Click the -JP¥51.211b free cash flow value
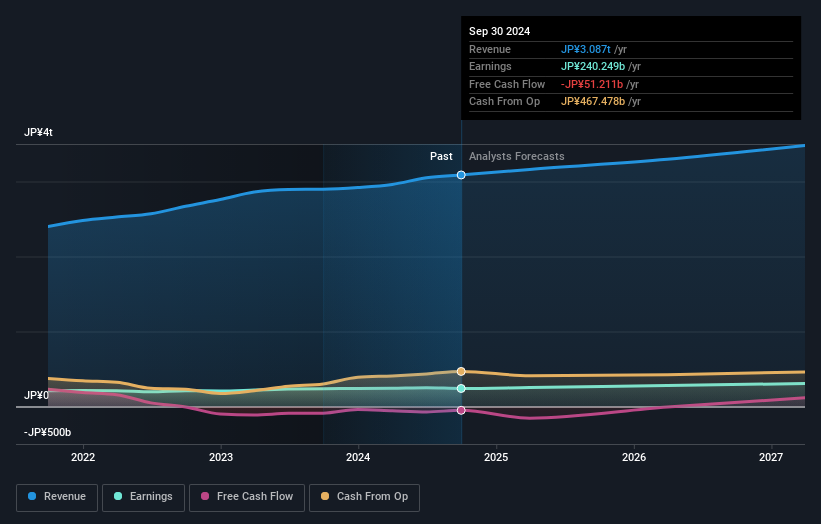Viewport: 821px width, 524px height. click(592, 84)
